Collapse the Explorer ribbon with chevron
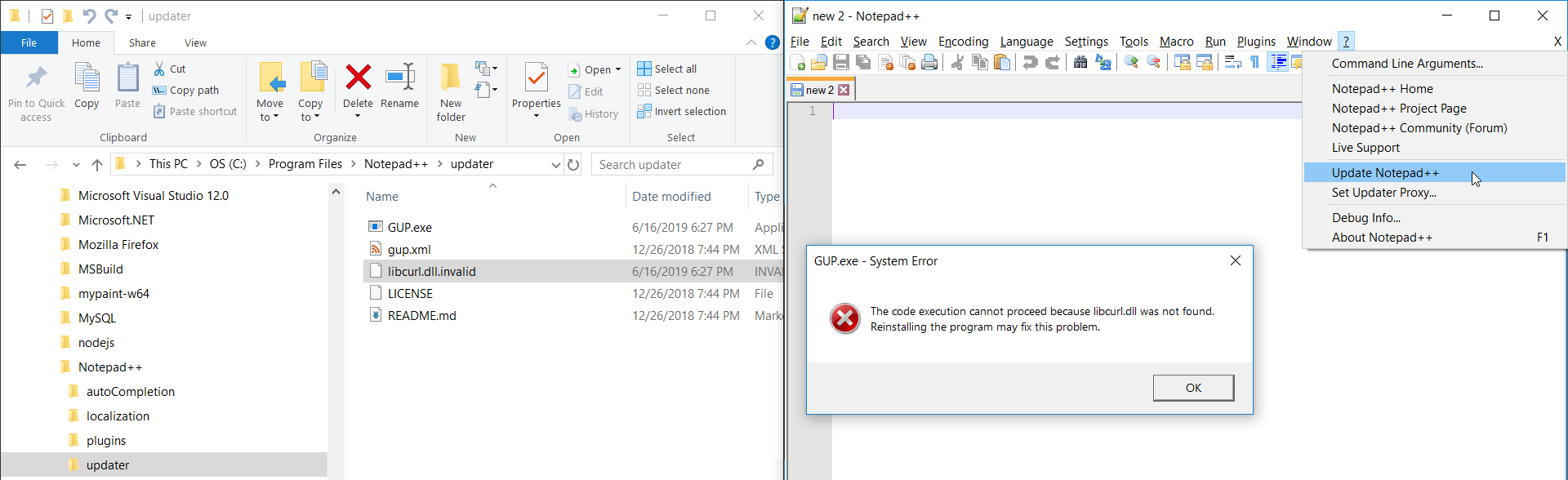Viewport: 1568px width, 480px height. pos(751,42)
